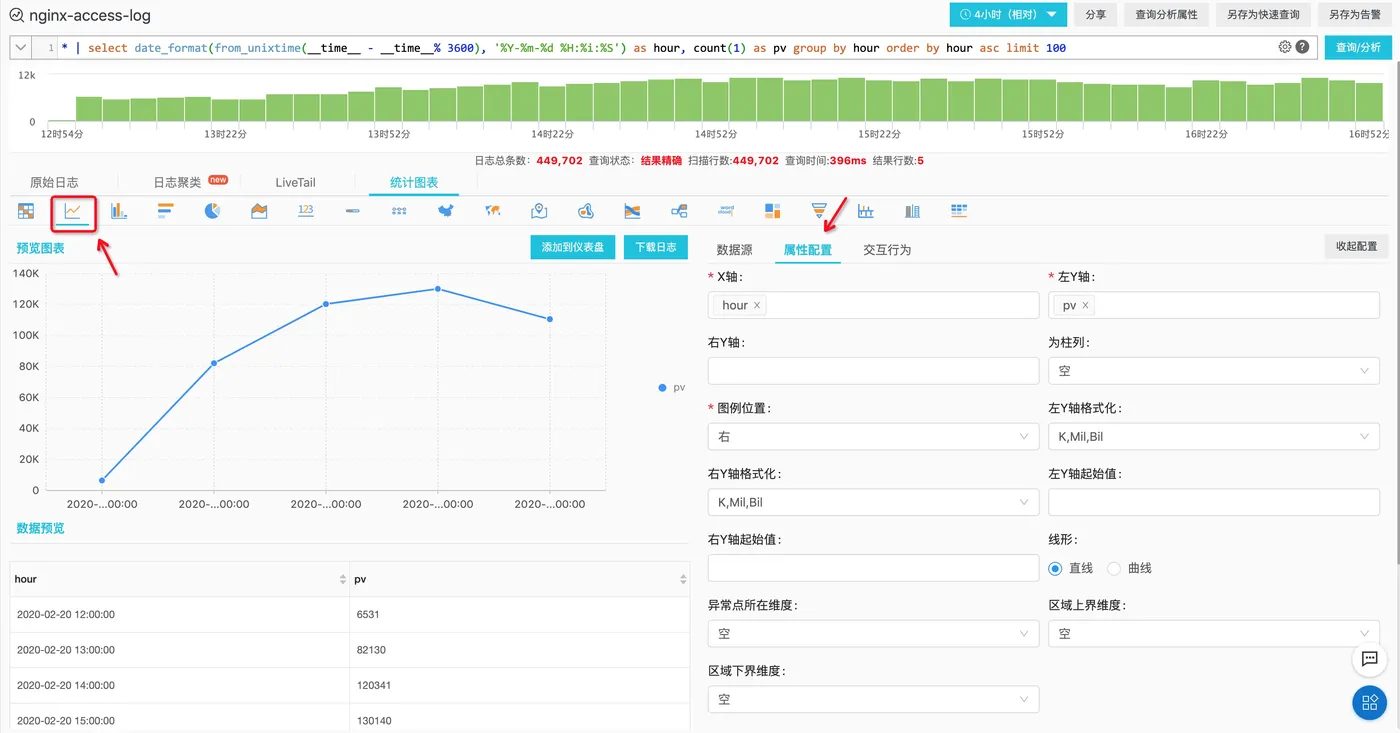Select the pie chart icon
Image resolution: width=1400 pixels, height=733 pixels.
coord(212,211)
